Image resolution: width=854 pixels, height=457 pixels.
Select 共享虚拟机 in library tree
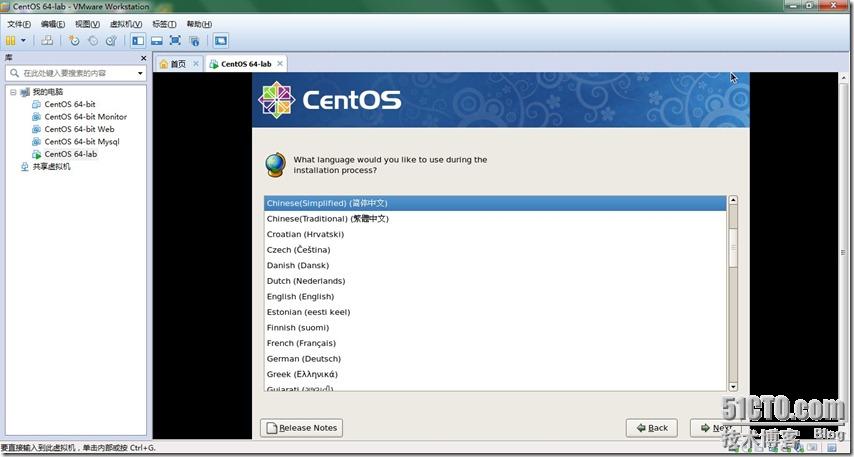coord(51,167)
